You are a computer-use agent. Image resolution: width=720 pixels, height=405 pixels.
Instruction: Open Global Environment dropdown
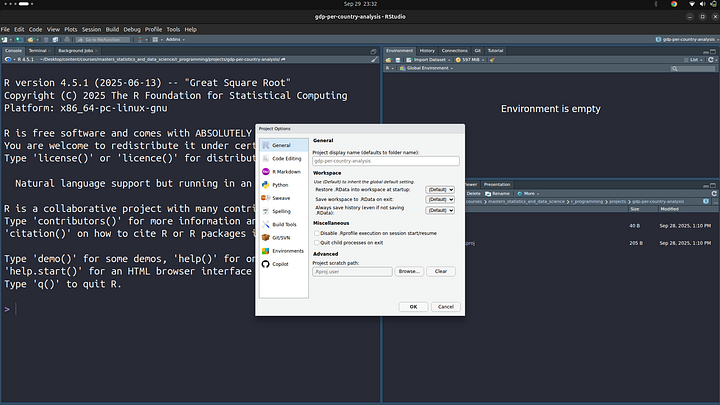[426, 68]
